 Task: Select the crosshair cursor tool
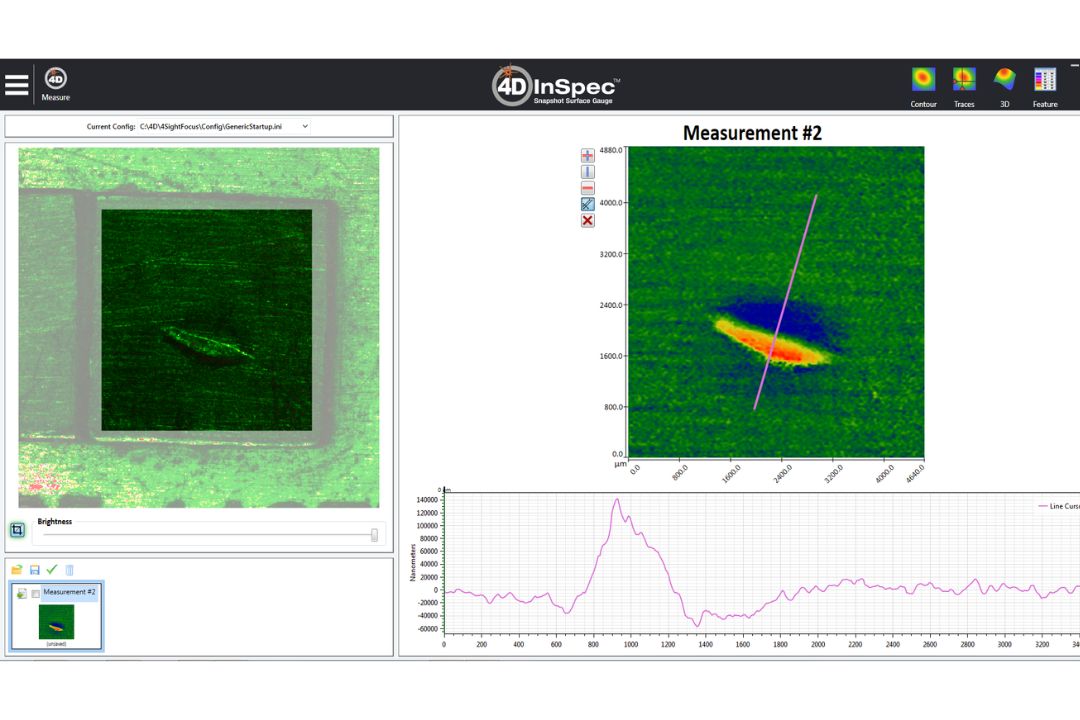(x=588, y=156)
